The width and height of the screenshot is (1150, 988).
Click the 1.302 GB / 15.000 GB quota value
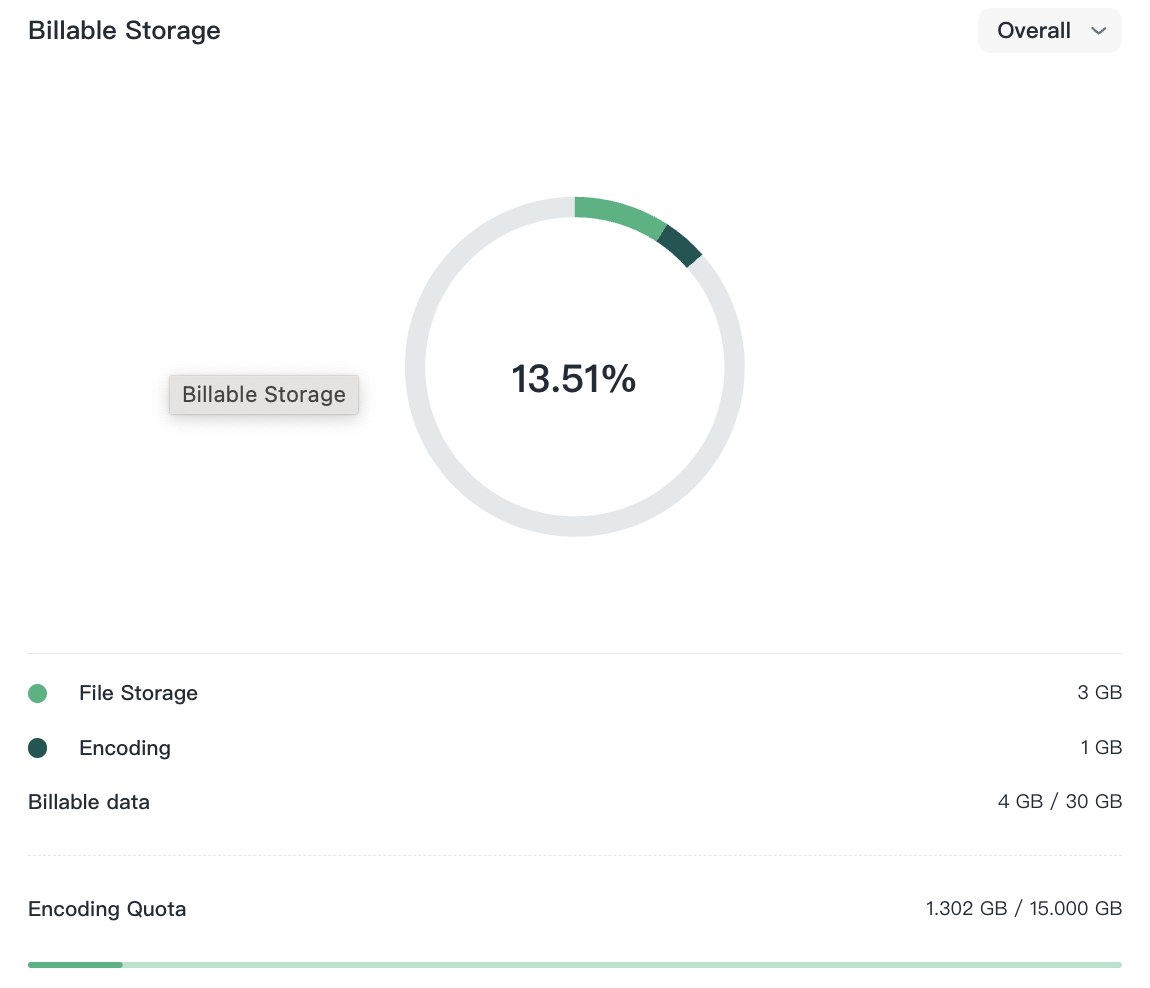click(x=1023, y=909)
